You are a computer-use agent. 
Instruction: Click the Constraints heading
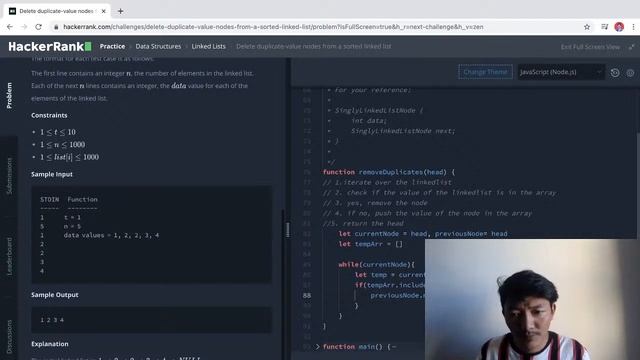[49, 116]
